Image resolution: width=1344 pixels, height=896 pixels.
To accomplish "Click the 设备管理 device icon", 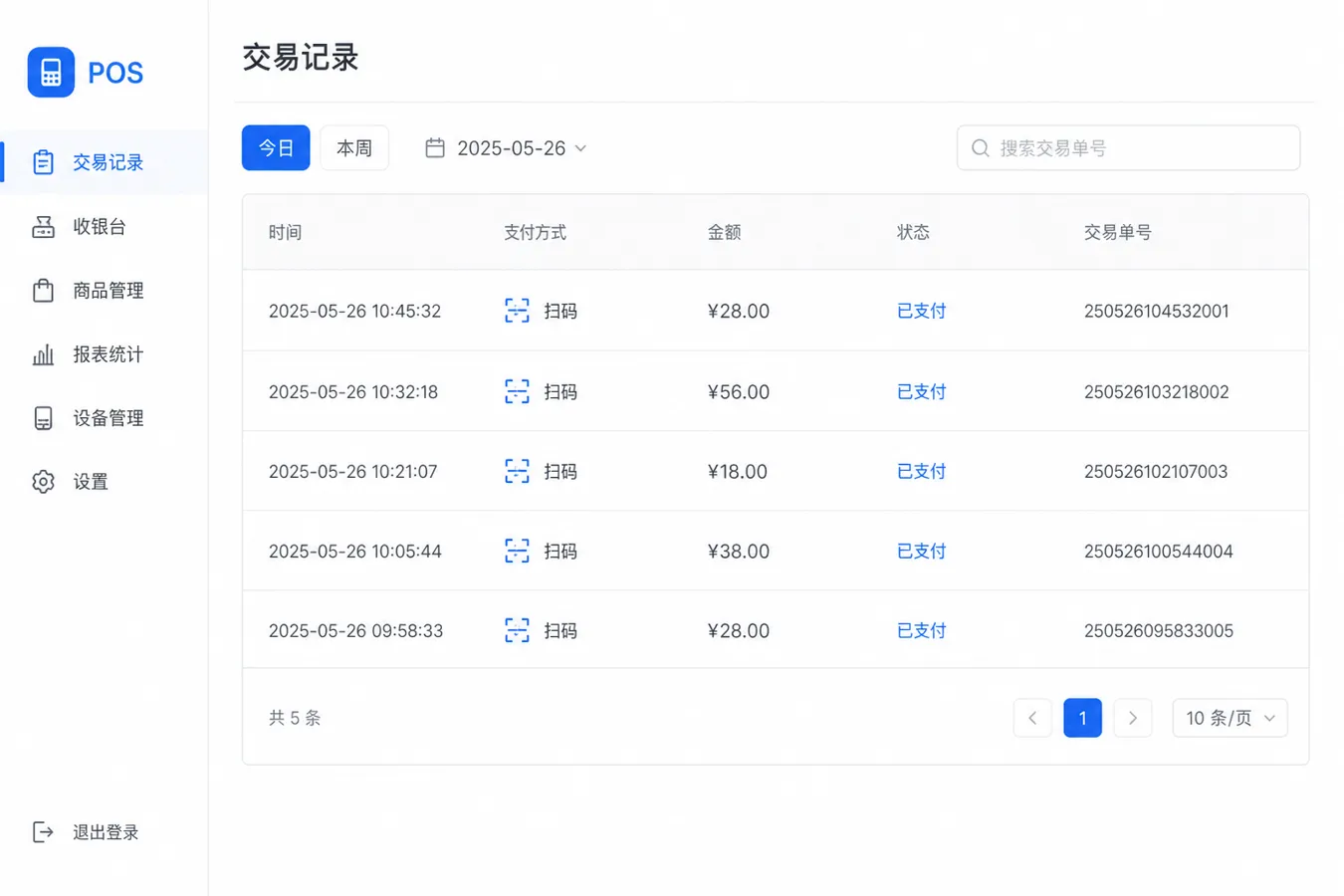I will 43,418.
